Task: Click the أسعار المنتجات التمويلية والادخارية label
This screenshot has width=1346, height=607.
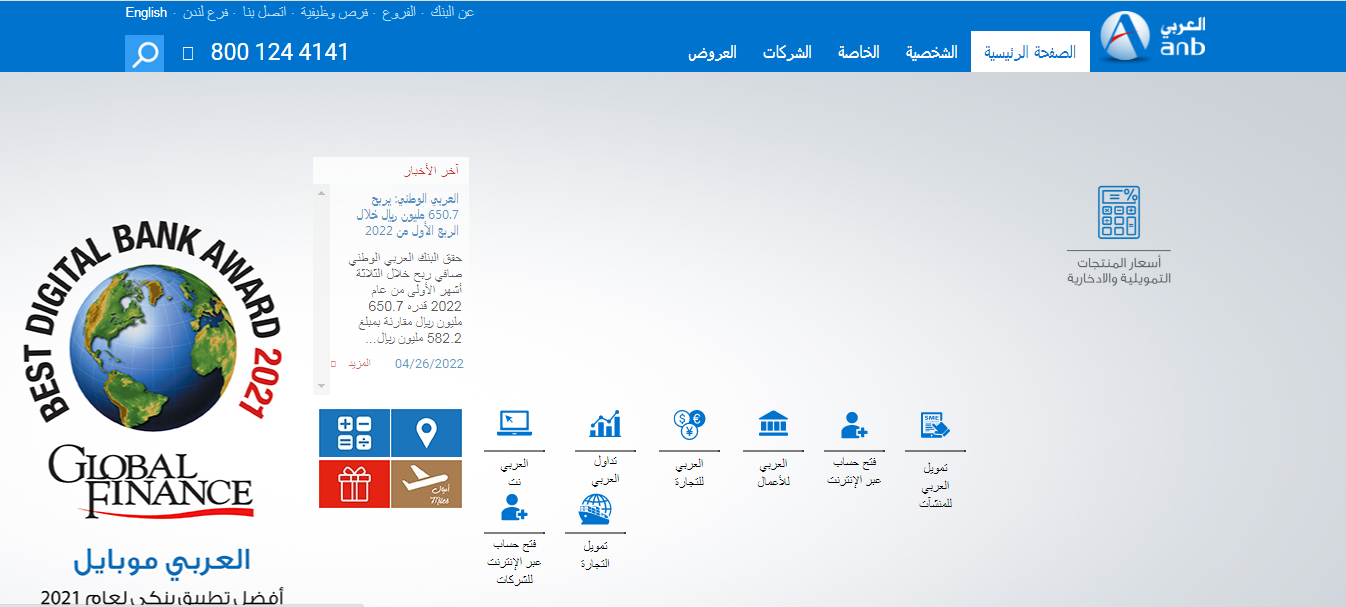Action: click(x=1119, y=270)
